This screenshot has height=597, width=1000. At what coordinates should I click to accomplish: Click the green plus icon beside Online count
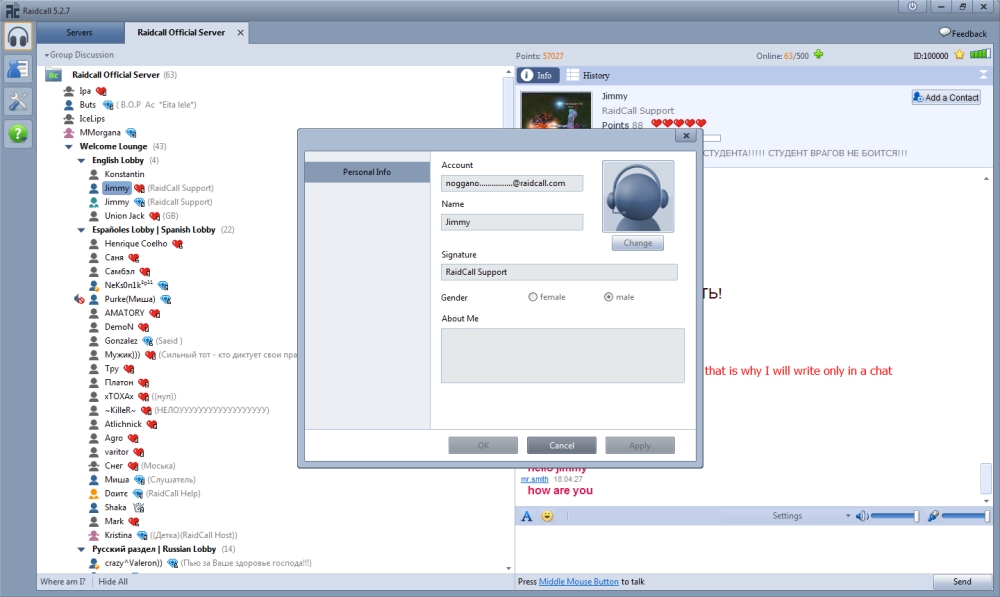820,55
